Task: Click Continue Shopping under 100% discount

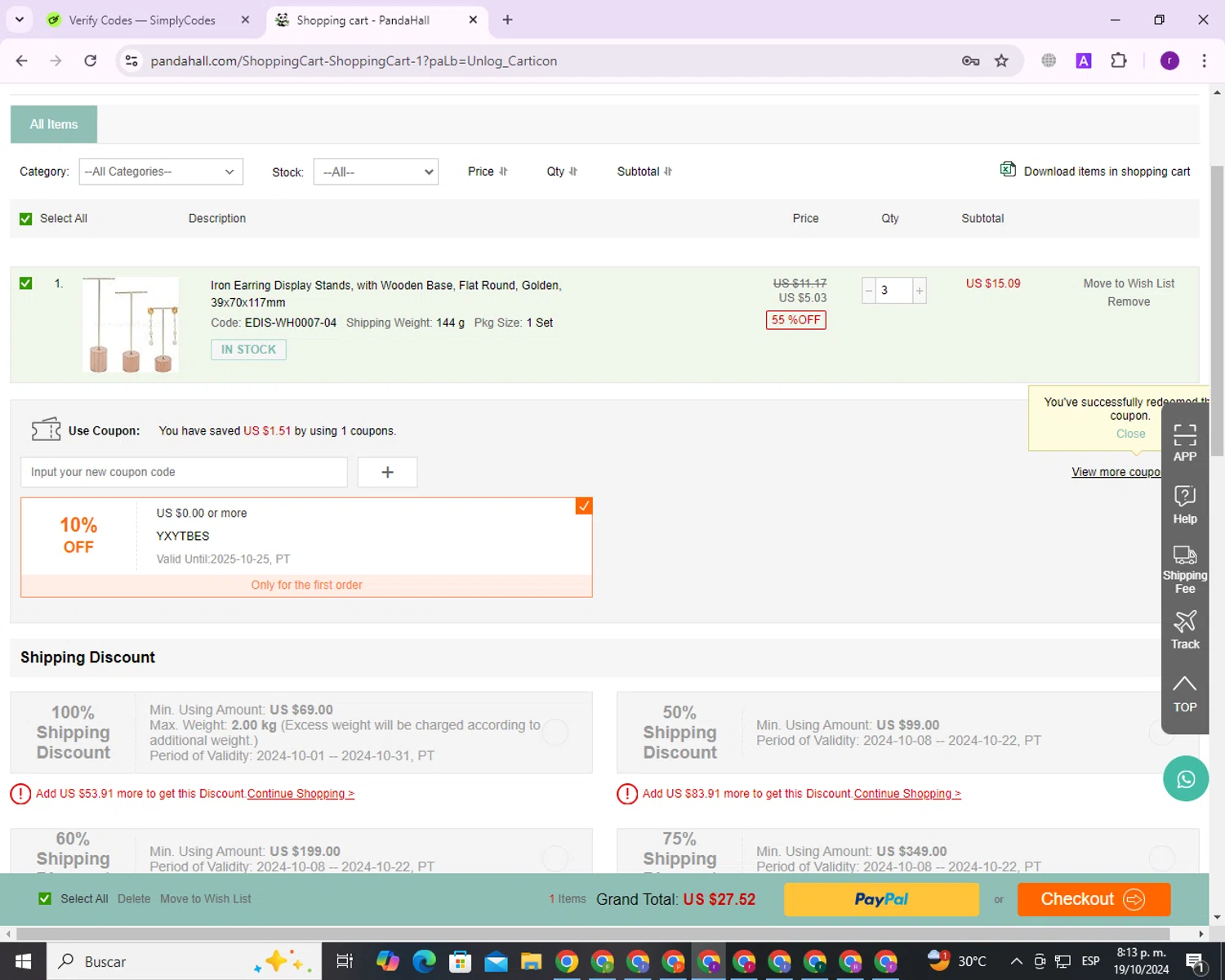Action: tap(301, 794)
